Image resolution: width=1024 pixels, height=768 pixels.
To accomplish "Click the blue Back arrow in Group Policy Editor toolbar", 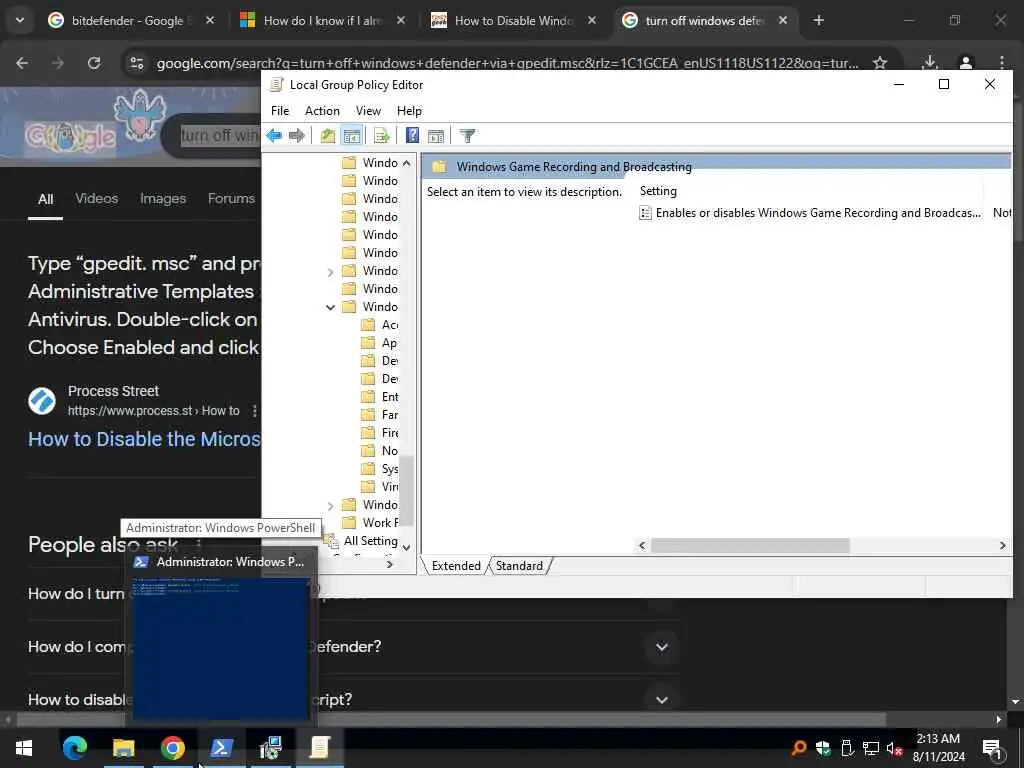I will 274,136.
